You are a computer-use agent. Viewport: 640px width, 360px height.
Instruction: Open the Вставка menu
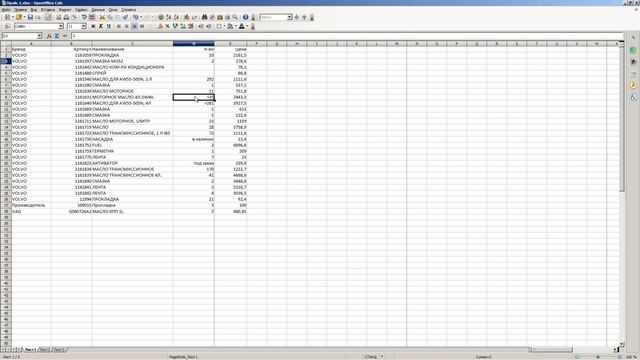(x=48, y=9)
